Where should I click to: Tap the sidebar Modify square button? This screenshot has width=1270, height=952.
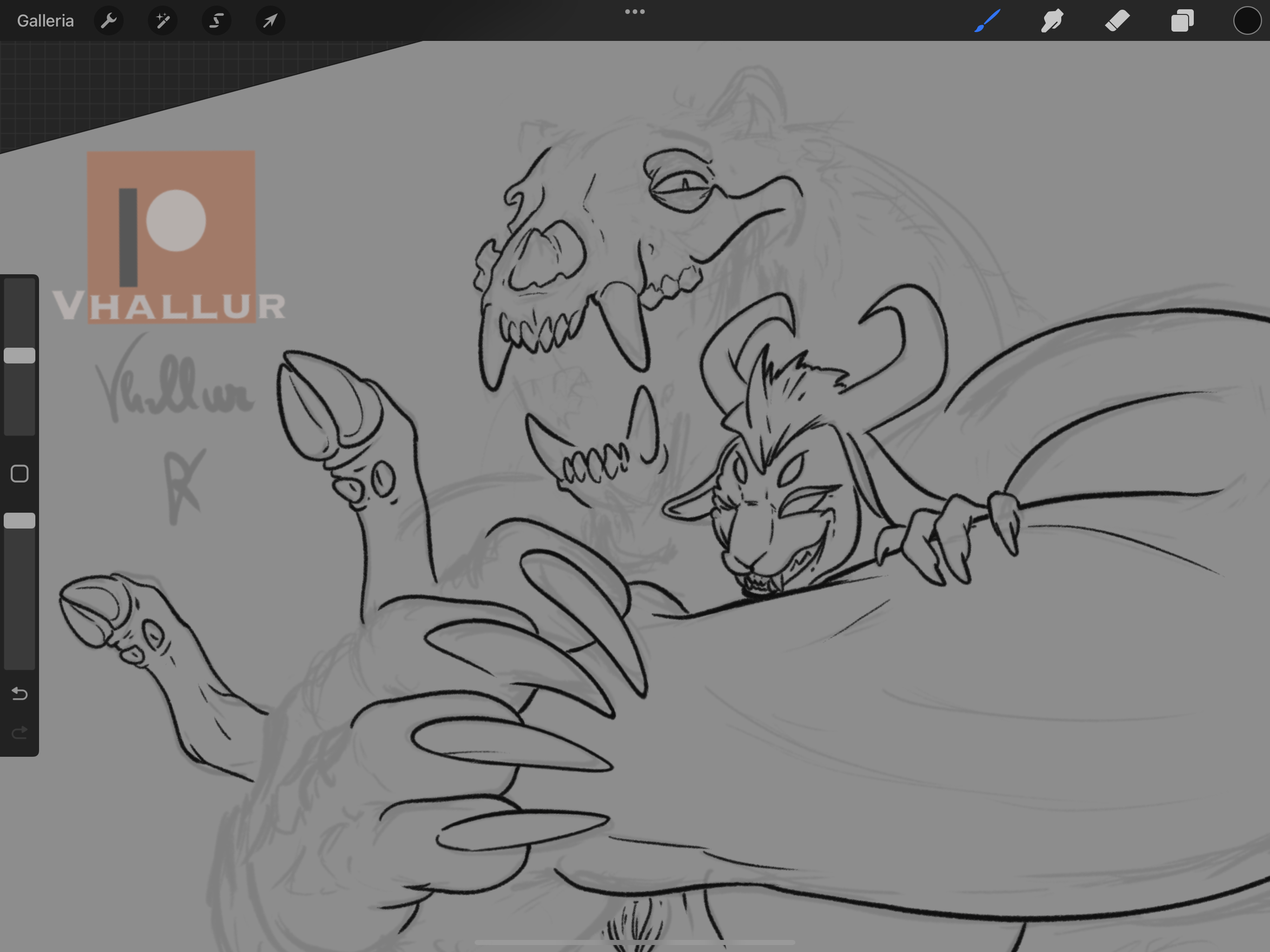pyautogui.click(x=20, y=474)
